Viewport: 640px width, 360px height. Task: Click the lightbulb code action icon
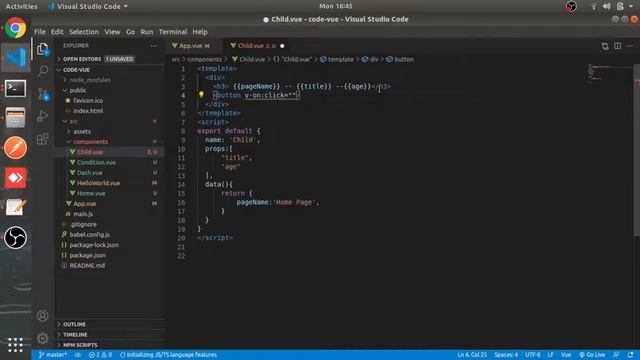pos(201,95)
